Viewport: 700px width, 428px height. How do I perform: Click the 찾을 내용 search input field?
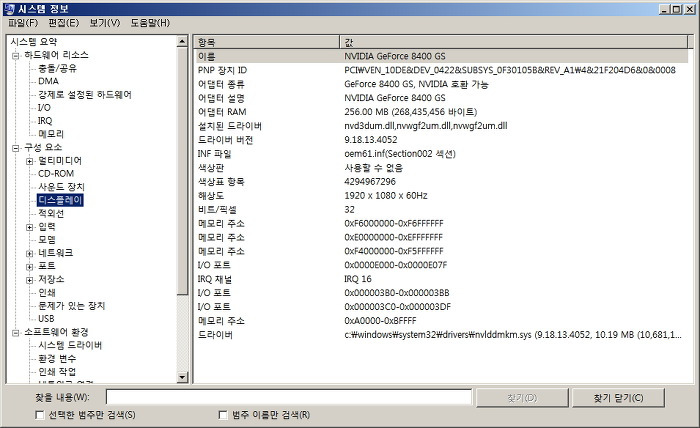coord(289,397)
